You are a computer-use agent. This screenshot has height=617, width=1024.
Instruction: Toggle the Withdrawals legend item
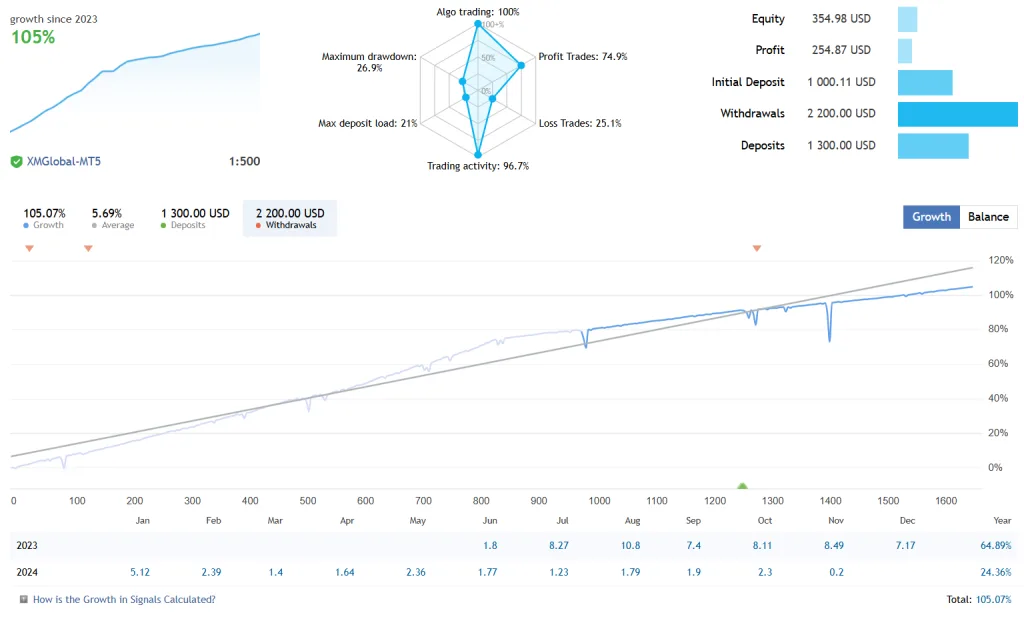pyautogui.click(x=290, y=218)
